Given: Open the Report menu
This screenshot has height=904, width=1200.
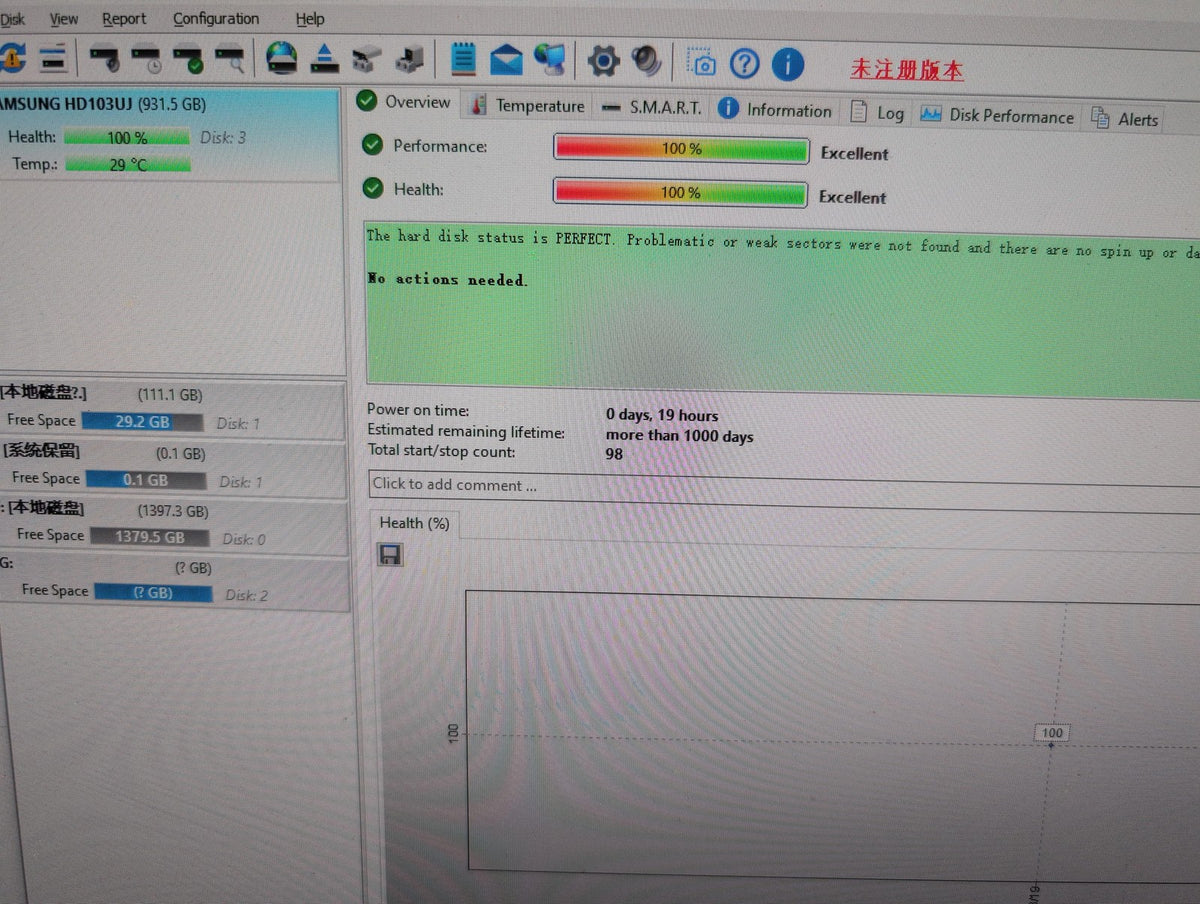Looking at the screenshot, I should (124, 19).
